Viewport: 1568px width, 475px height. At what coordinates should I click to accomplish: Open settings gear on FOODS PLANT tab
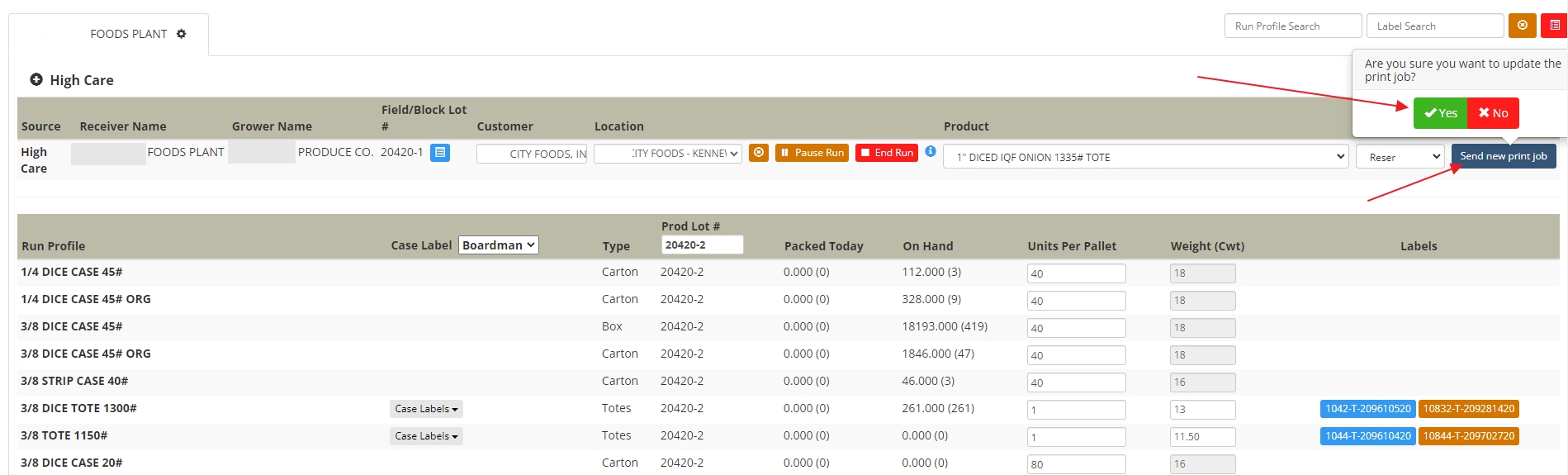click(181, 34)
